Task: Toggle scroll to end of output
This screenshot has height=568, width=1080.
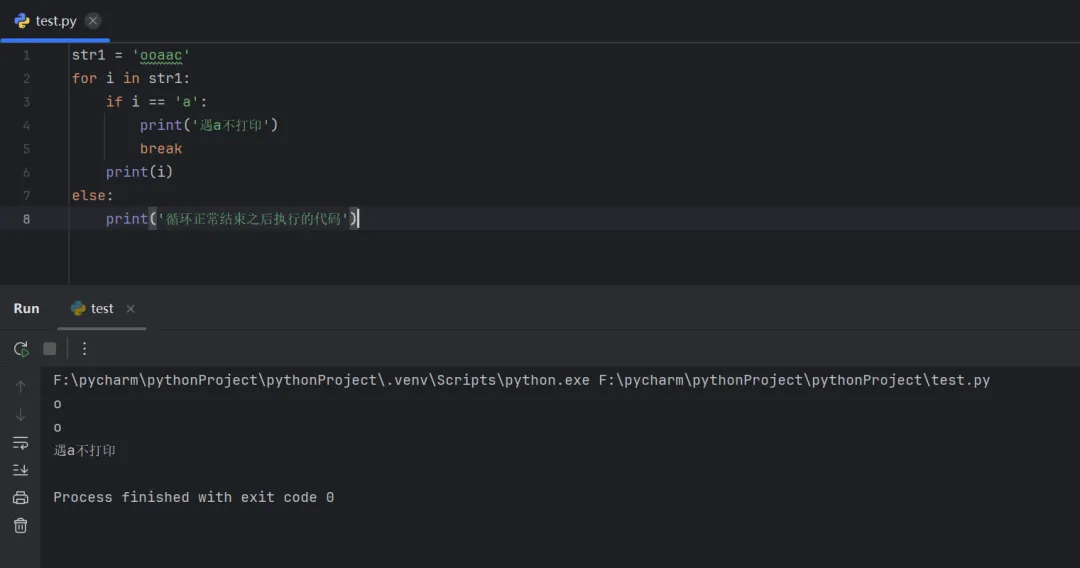Action: (x=21, y=469)
